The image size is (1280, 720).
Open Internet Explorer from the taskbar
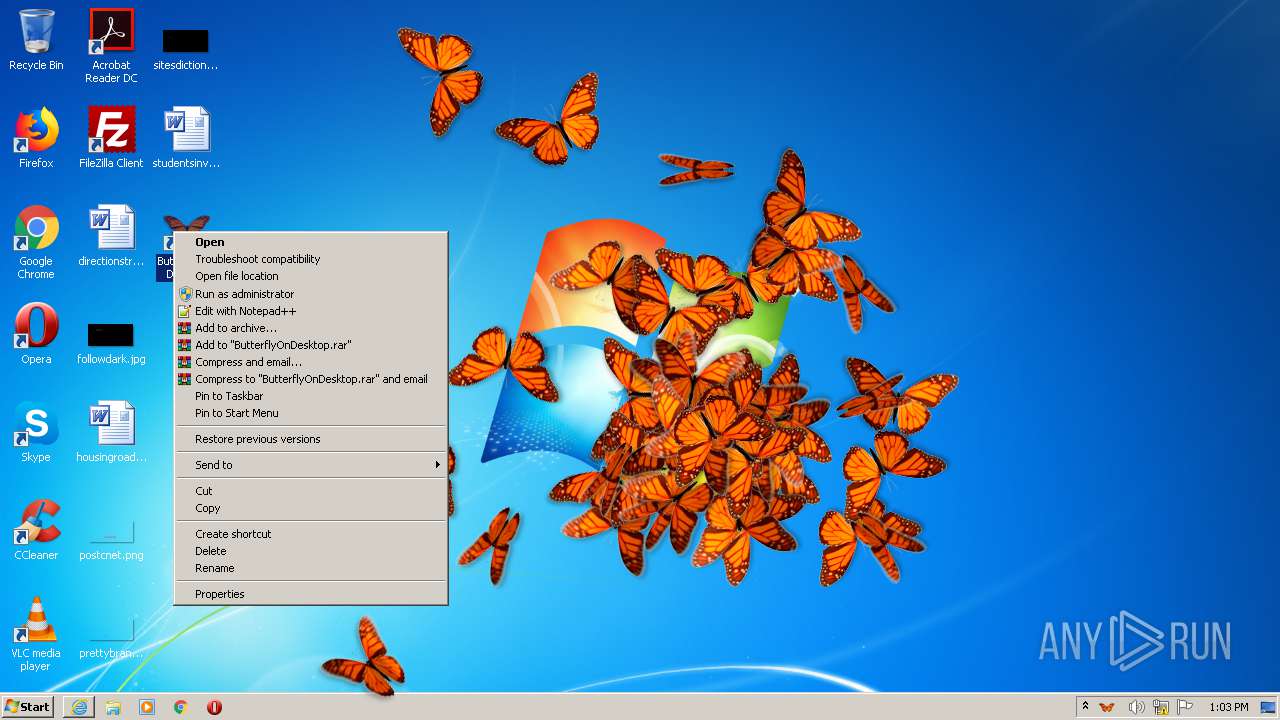[79, 707]
